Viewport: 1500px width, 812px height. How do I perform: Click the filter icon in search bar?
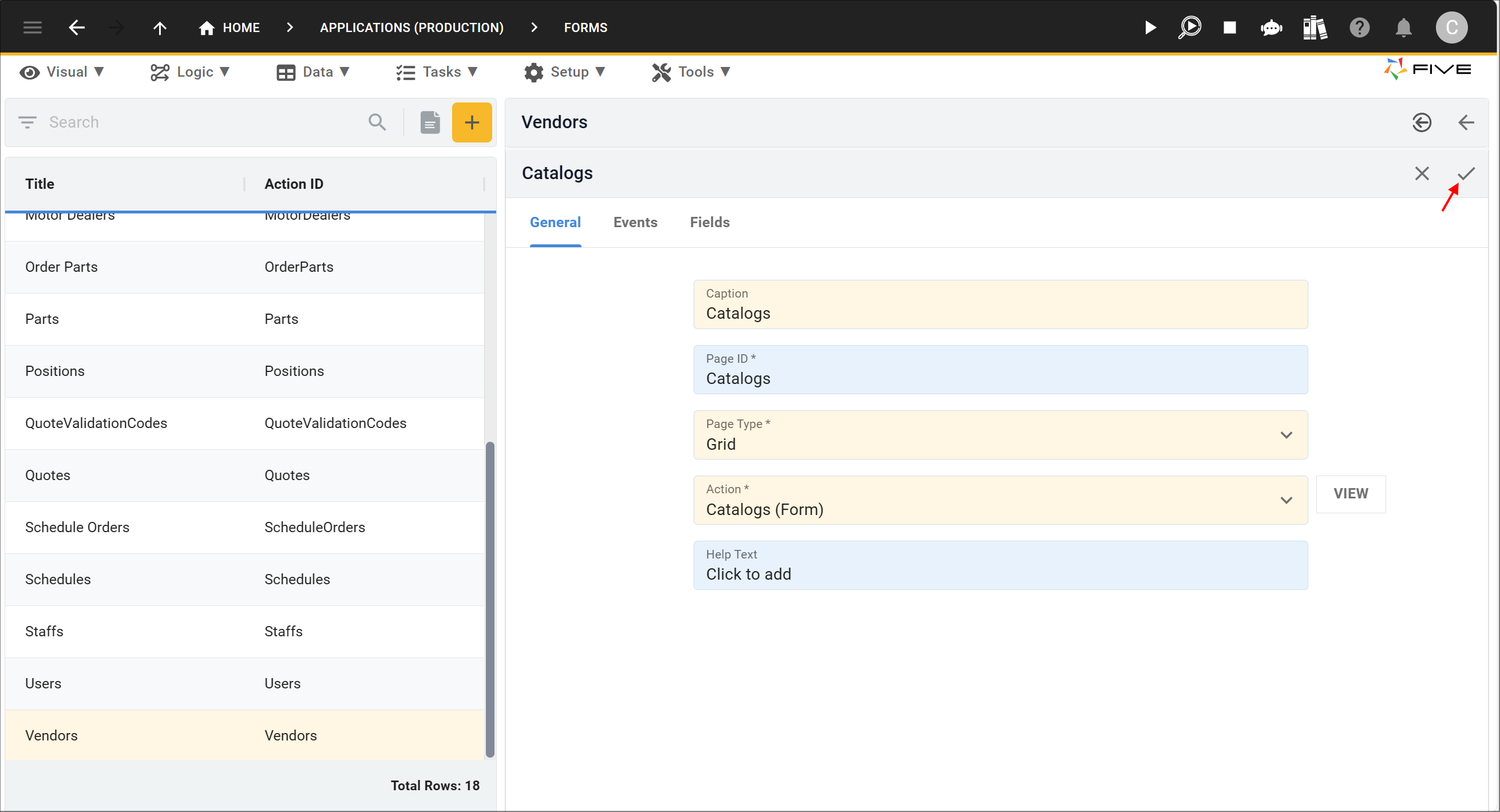[x=27, y=122]
